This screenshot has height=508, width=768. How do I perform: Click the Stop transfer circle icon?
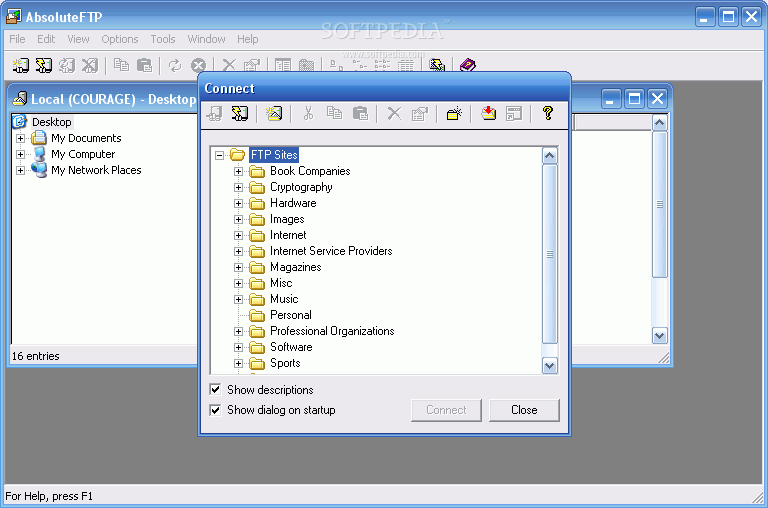tap(198, 65)
